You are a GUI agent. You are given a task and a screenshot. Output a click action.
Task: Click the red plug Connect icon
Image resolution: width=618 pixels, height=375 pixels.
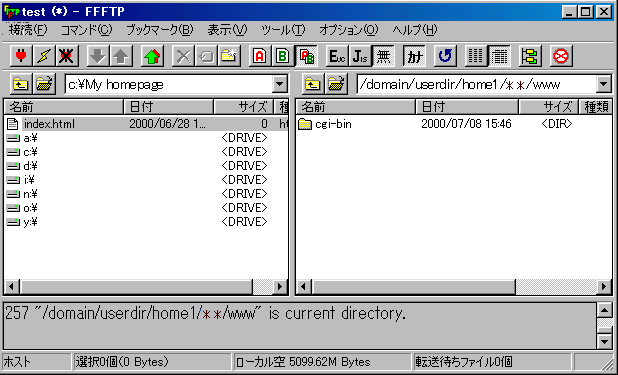[21, 56]
